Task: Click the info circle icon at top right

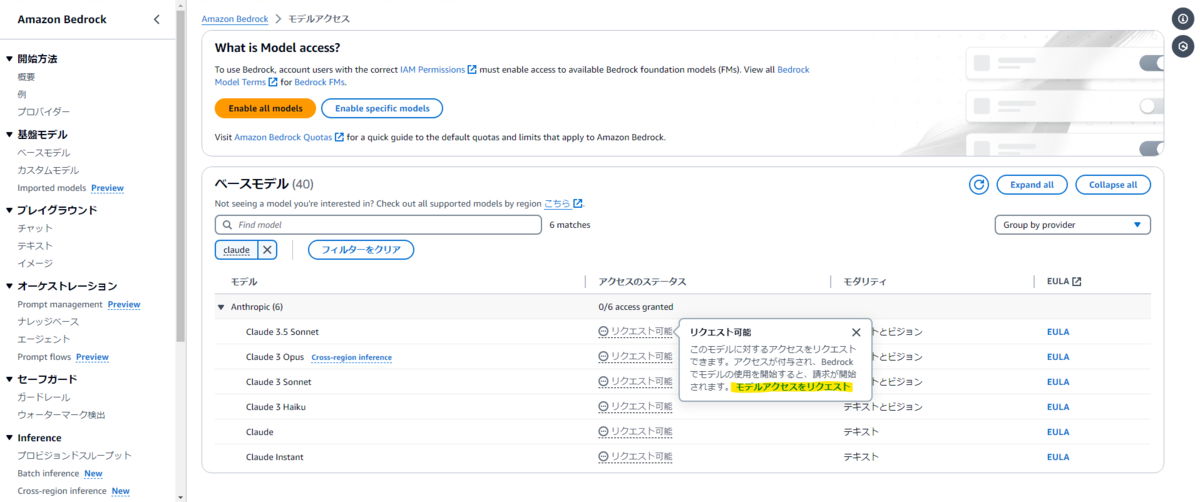Action: tap(1182, 19)
